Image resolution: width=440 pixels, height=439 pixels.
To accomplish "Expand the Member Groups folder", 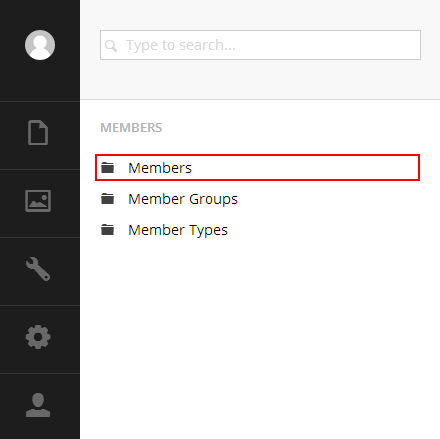I will coord(107,199).
